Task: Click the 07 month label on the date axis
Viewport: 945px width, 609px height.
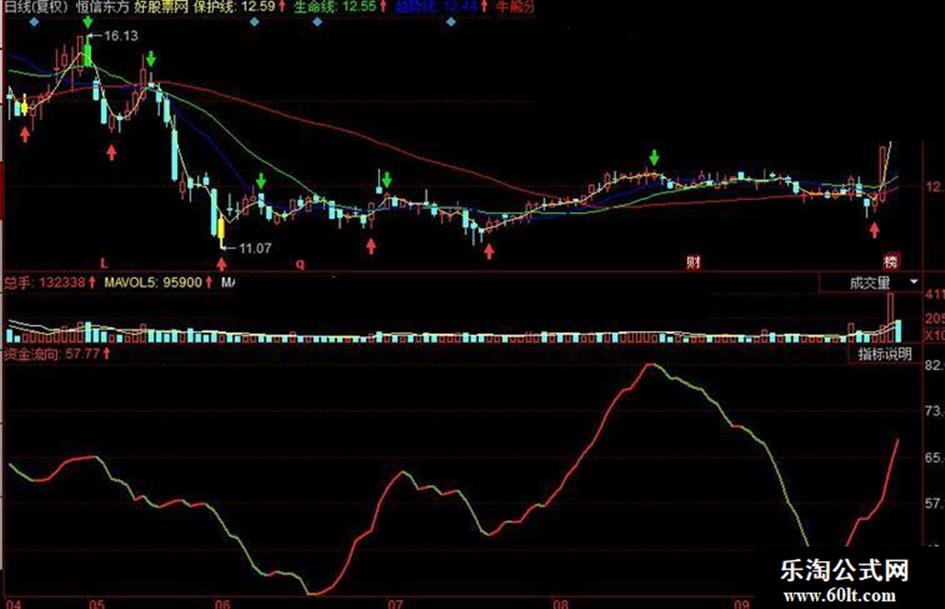Action: pyautogui.click(x=395, y=604)
